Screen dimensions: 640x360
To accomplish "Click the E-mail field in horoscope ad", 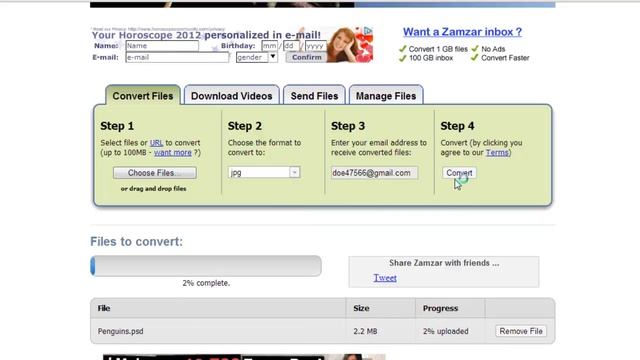I will (x=177, y=57).
